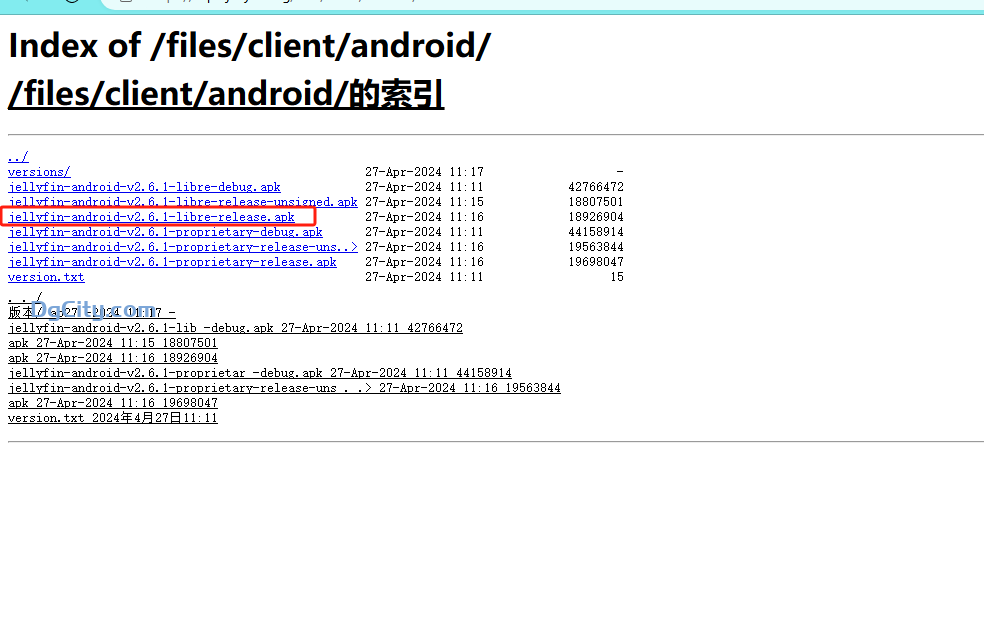The image size is (984, 634).
Task: Click translated line ending with 42766472
Action: point(235,328)
